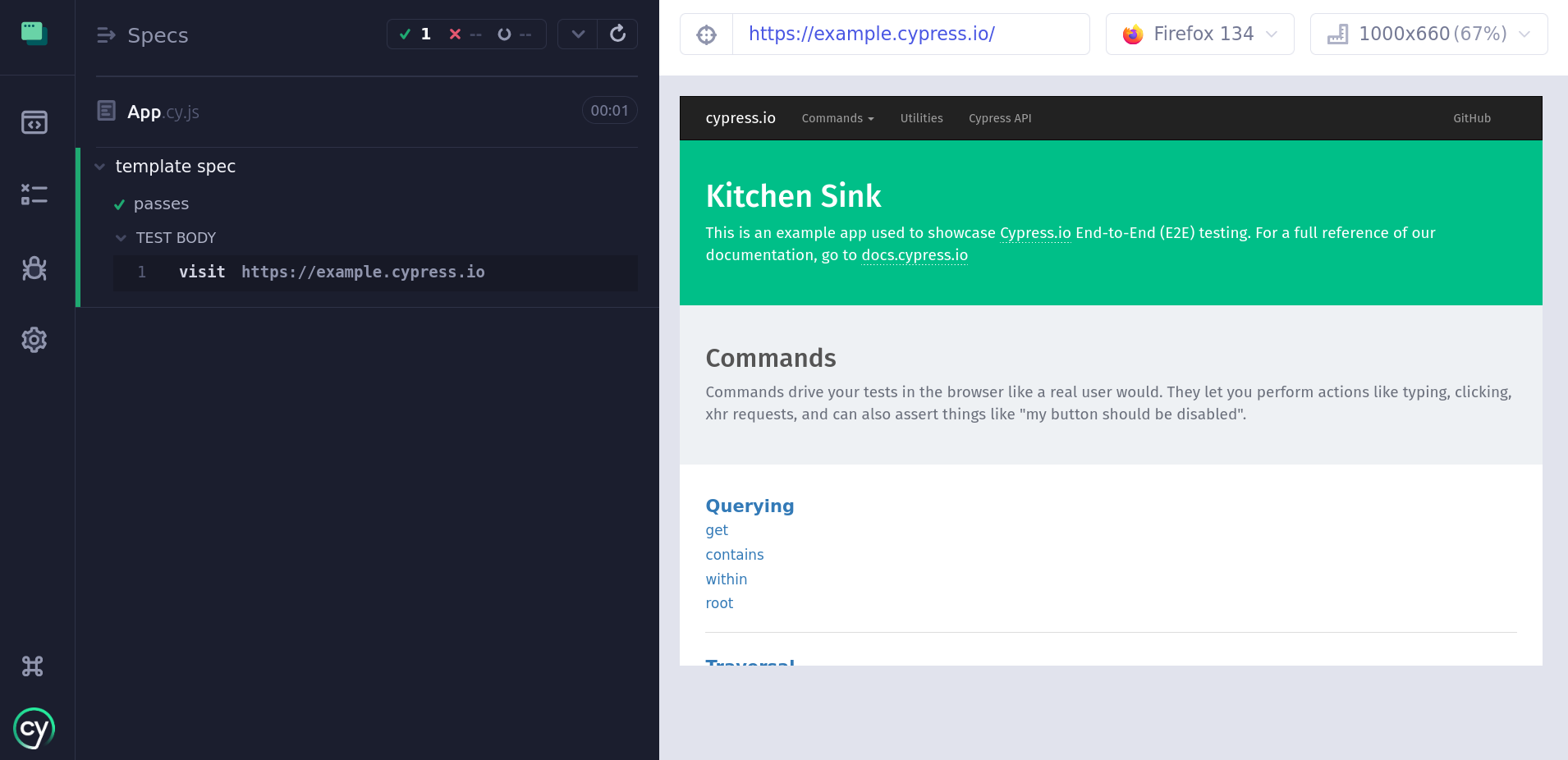The height and width of the screenshot is (760, 1568).
Task: Activate the Selector Playground crosshair icon
Action: click(x=705, y=34)
